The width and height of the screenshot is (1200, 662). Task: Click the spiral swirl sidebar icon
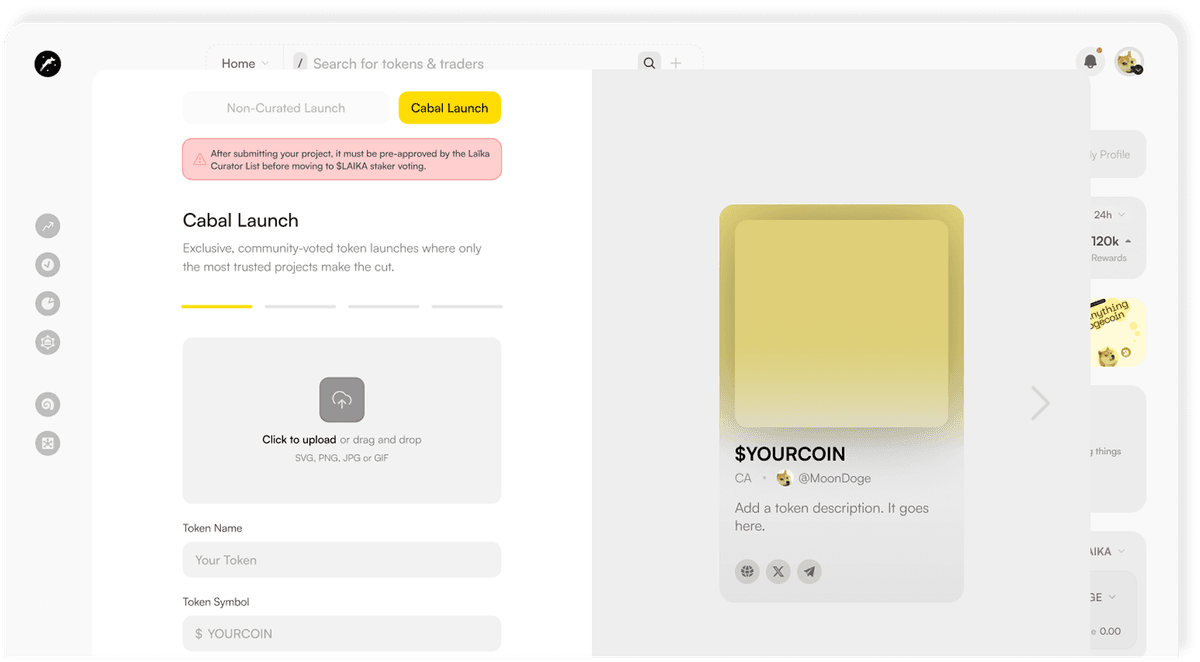click(48, 404)
